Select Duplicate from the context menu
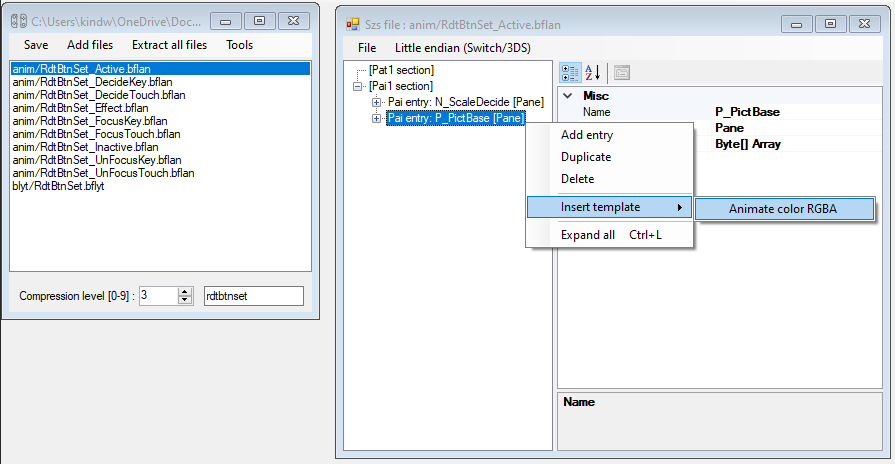This screenshot has height=464, width=895. (x=586, y=157)
